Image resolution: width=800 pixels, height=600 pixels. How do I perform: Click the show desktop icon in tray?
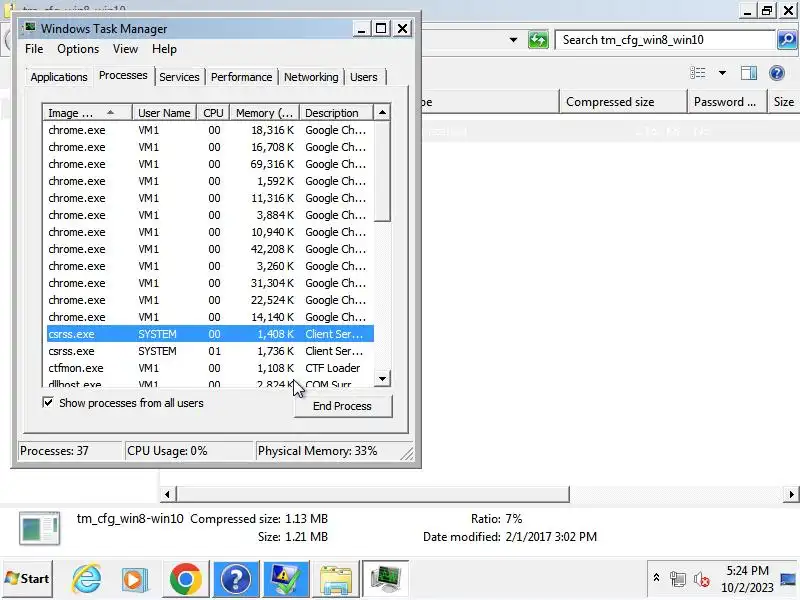(788, 579)
